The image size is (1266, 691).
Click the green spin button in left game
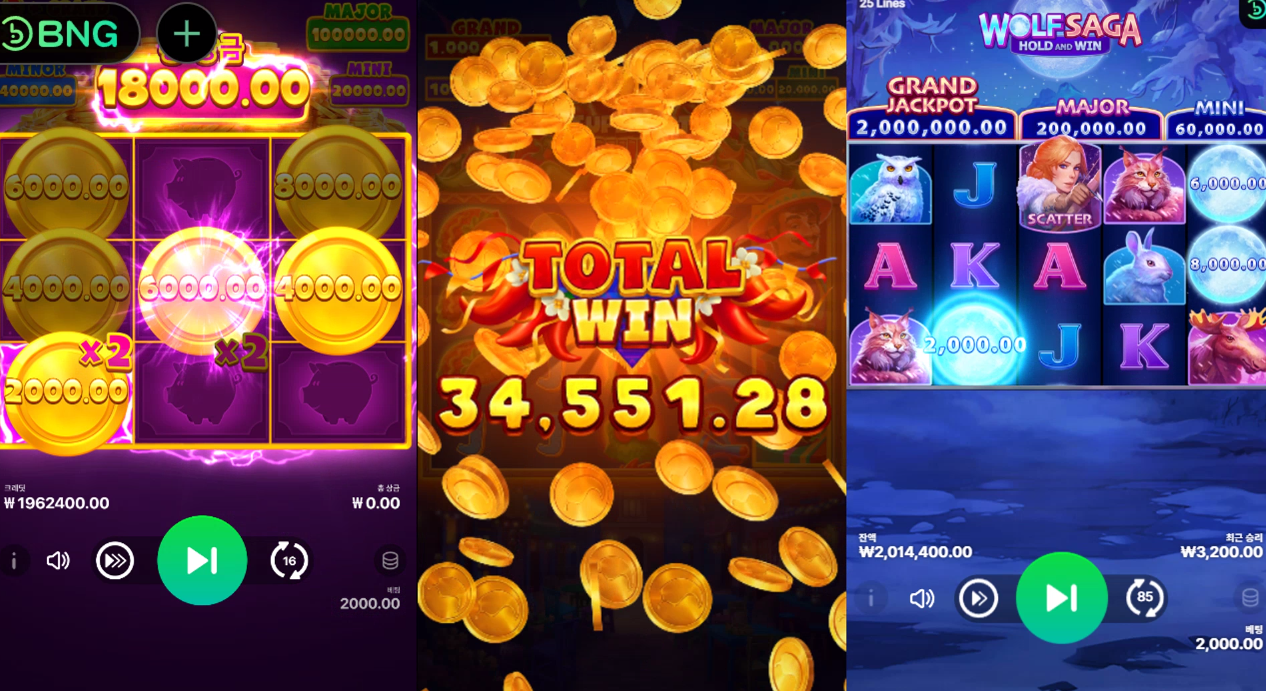tap(202, 560)
